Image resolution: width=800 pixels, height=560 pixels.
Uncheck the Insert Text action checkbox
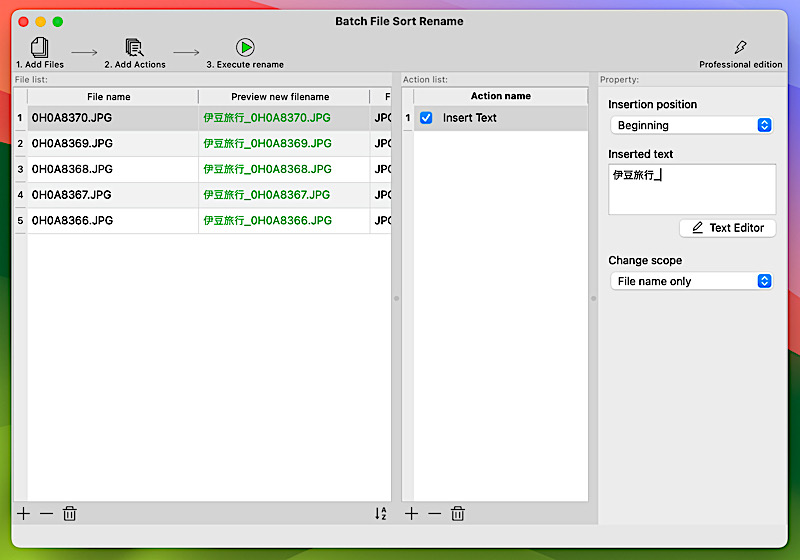click(x=426, y=118)
